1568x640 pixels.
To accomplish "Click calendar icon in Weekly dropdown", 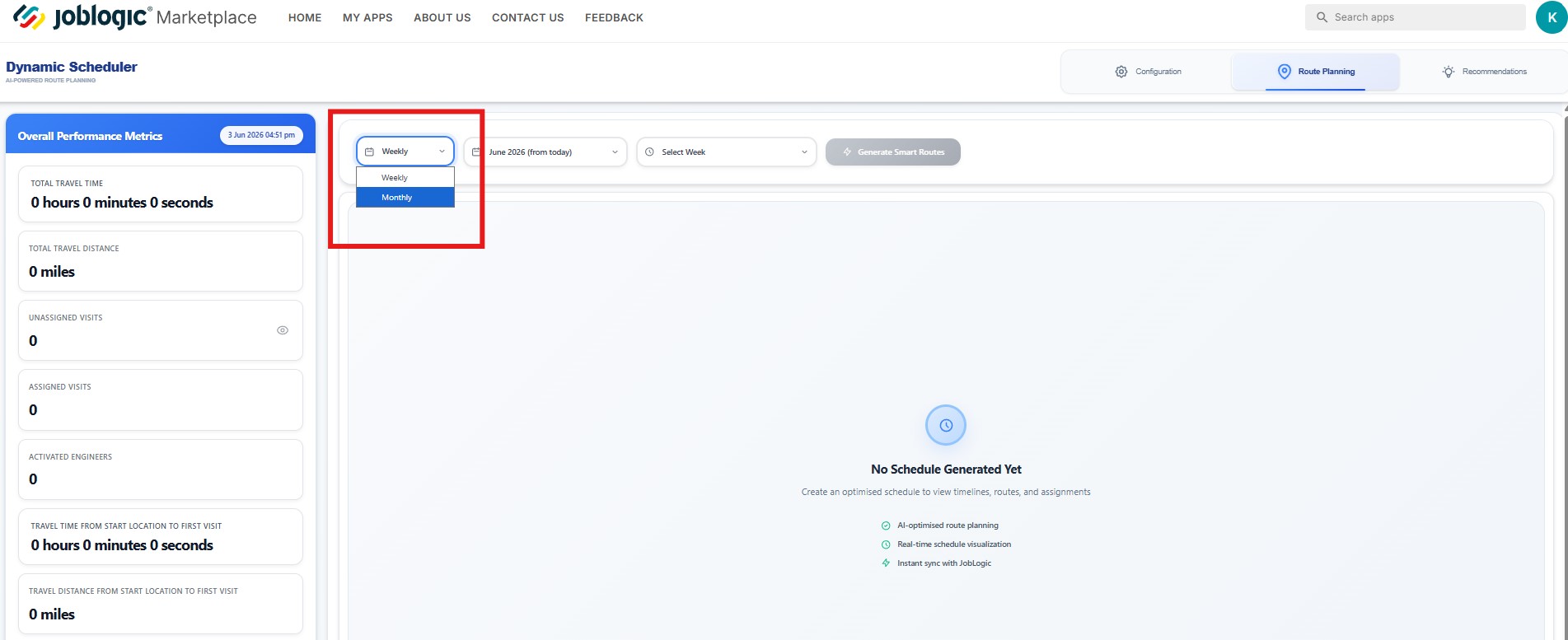I will click(x=370, y=152).
